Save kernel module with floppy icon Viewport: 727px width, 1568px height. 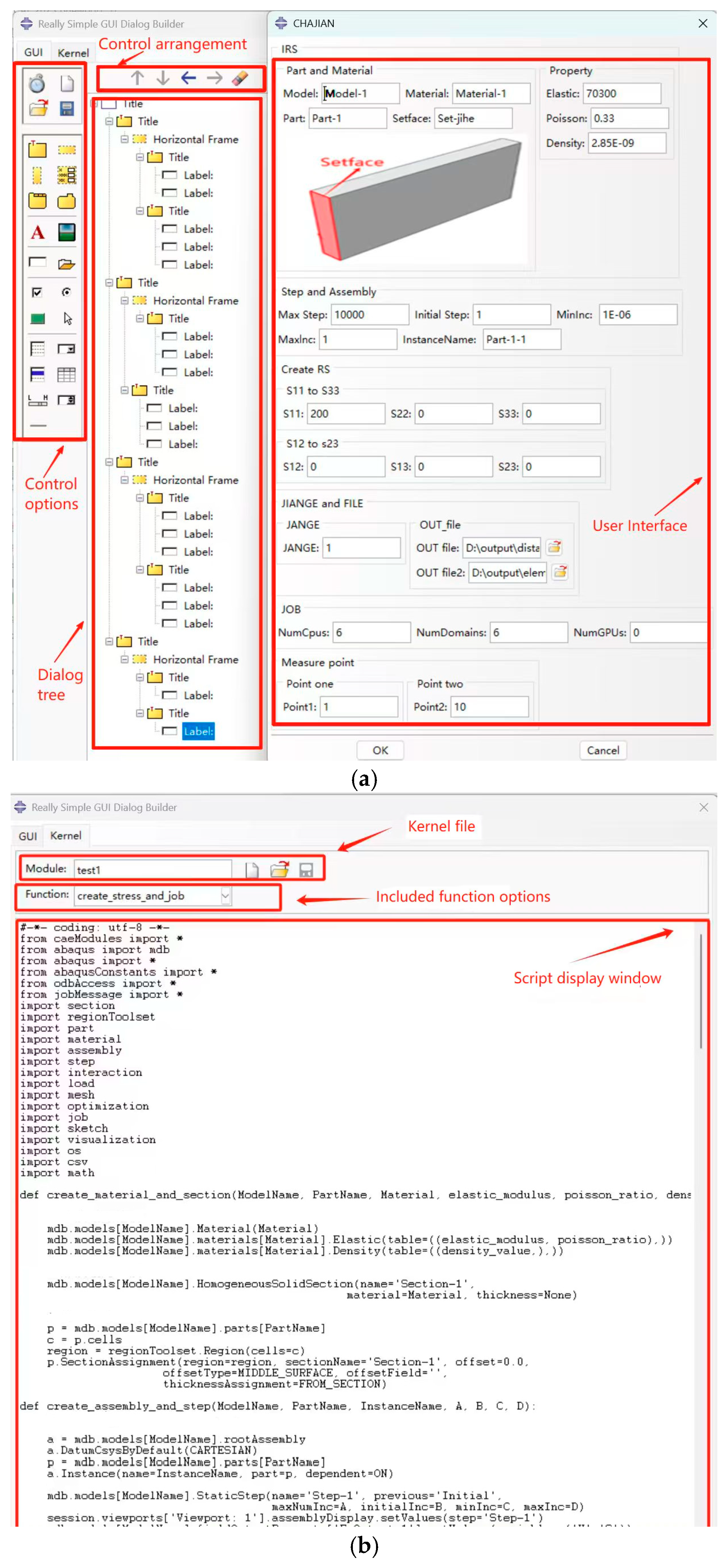[306, 869]
